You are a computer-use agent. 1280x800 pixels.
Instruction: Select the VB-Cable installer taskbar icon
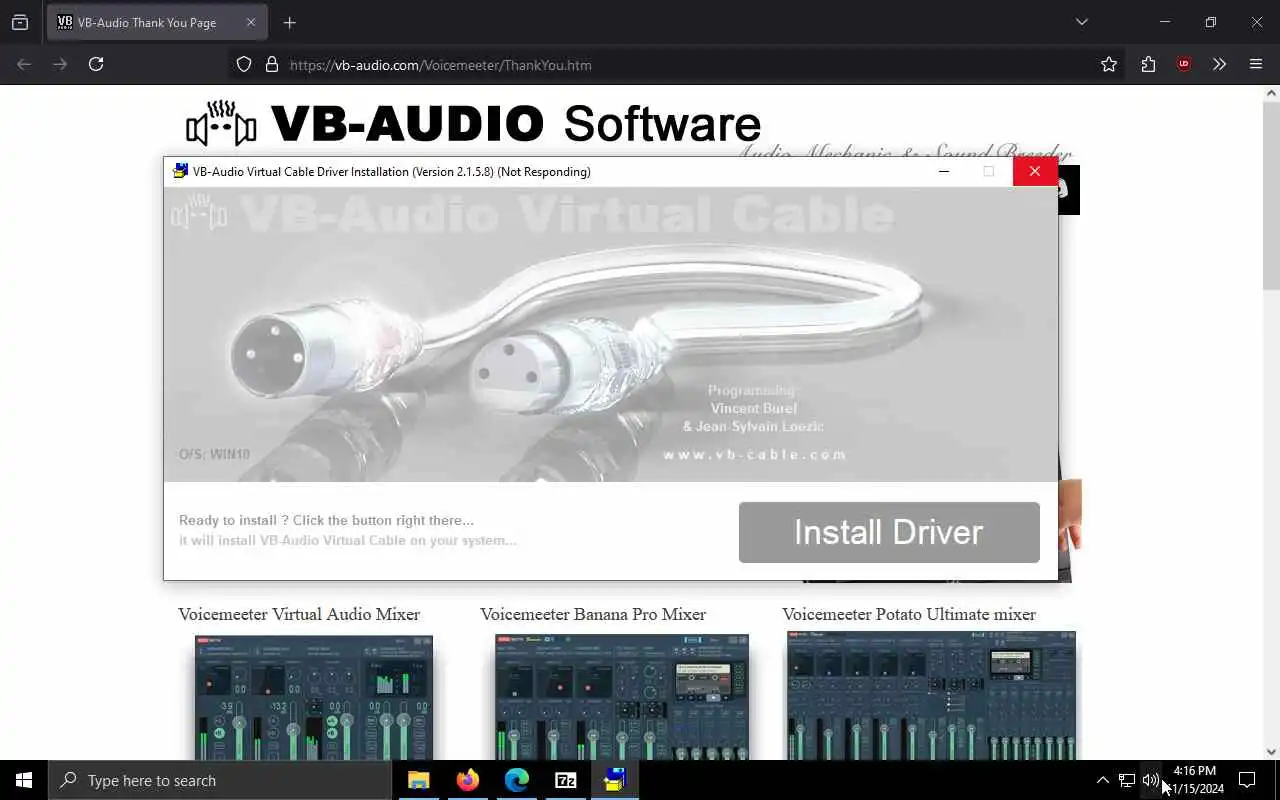(x=615, y=780)
